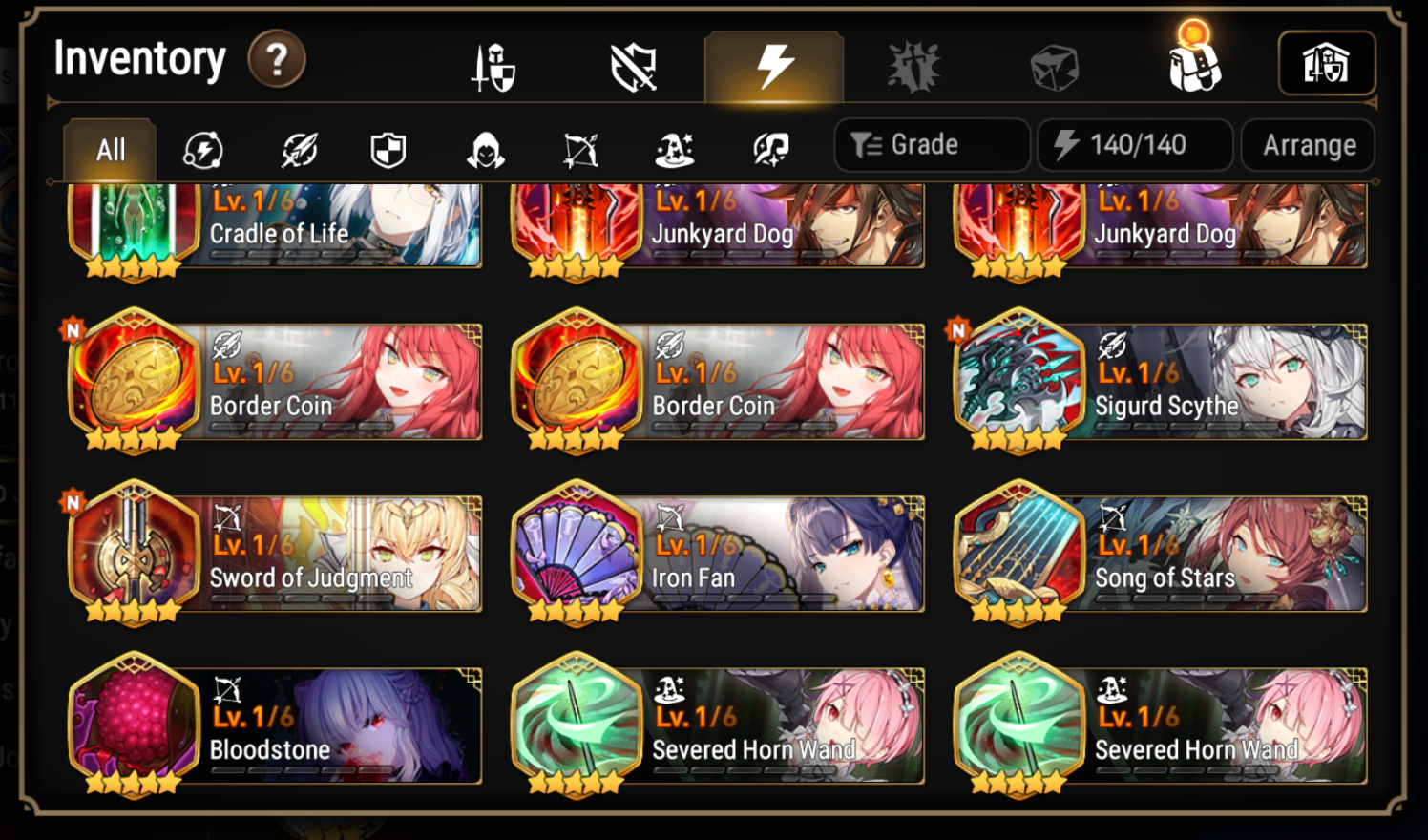Click the 140/140 artifact capacity button
The image size is (1428, 840).
coord(1135,145)
